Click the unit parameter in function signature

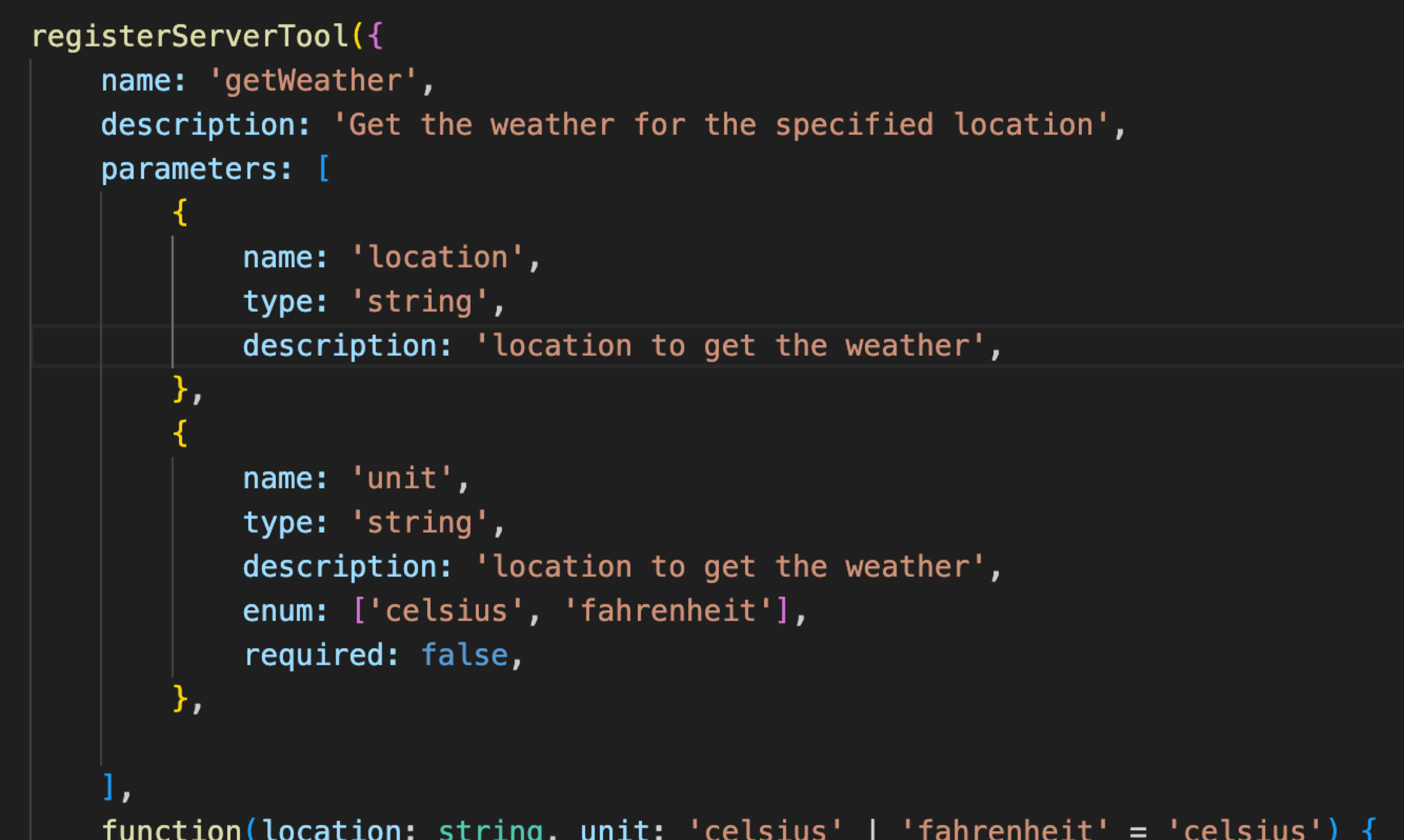click(614, 830)
